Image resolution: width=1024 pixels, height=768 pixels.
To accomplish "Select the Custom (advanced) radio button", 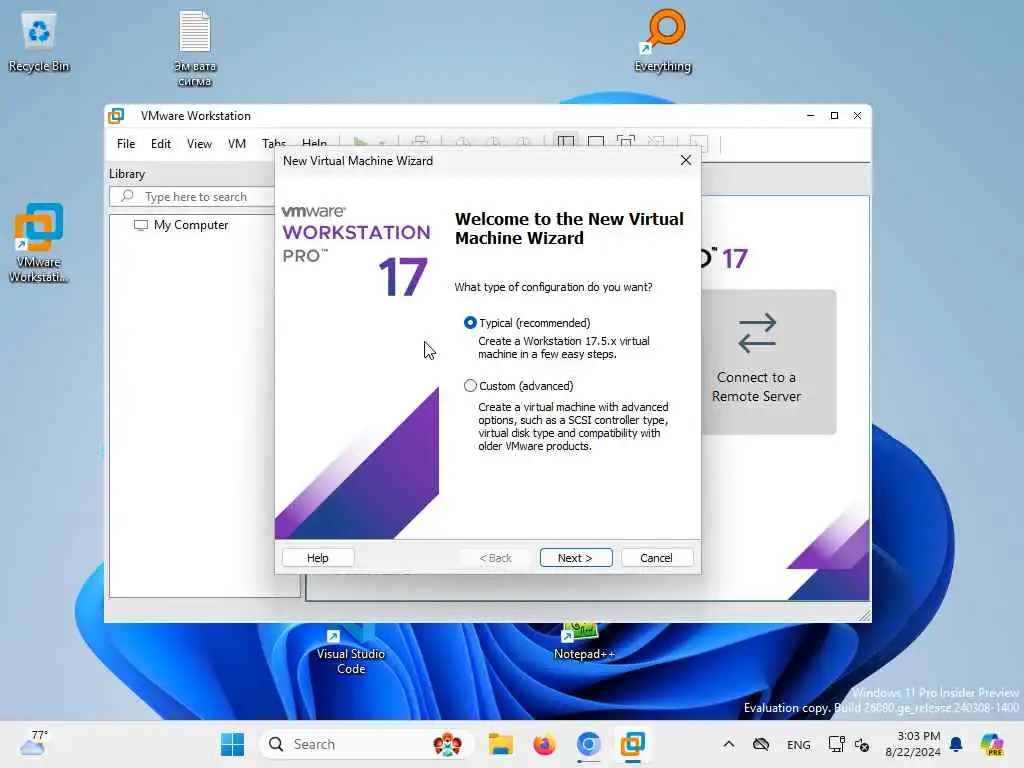I will (470, 386).
